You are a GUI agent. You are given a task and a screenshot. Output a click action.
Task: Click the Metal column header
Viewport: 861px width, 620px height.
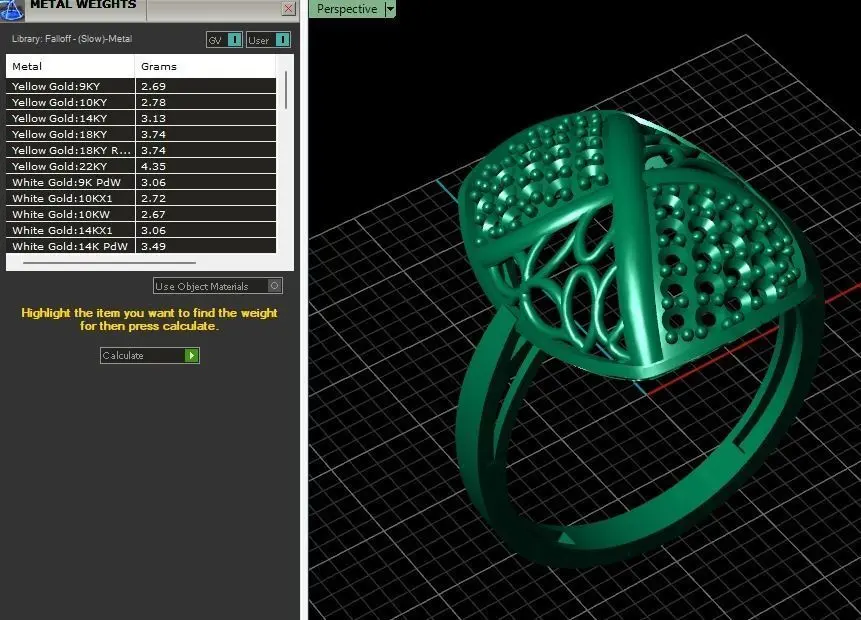tap(70, 66)
